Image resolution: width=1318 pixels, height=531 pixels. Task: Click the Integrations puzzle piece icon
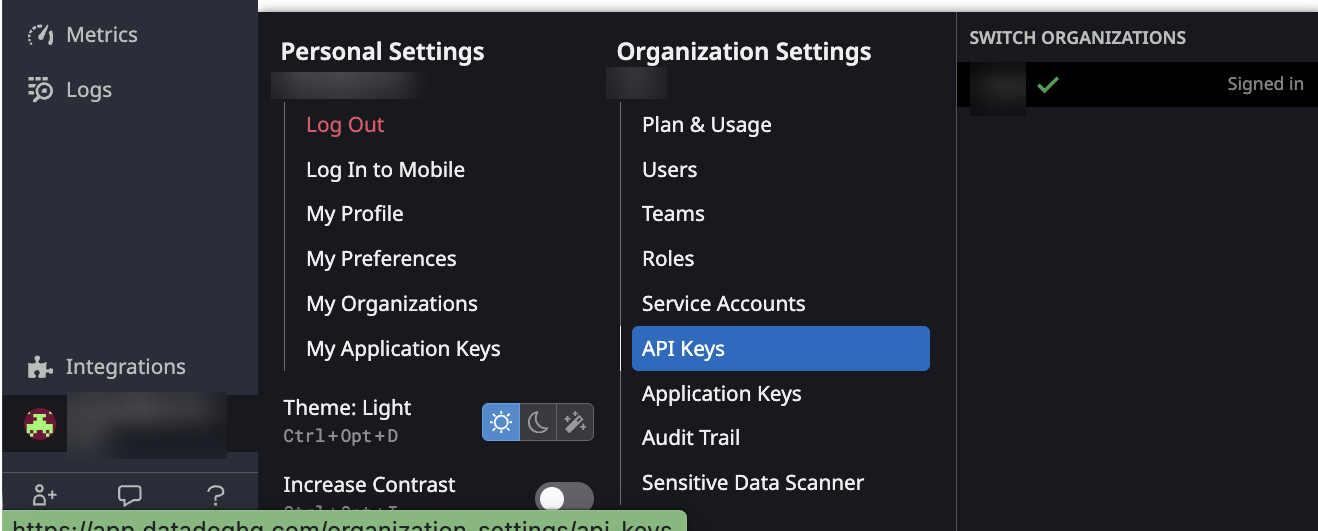pos(40,367)
